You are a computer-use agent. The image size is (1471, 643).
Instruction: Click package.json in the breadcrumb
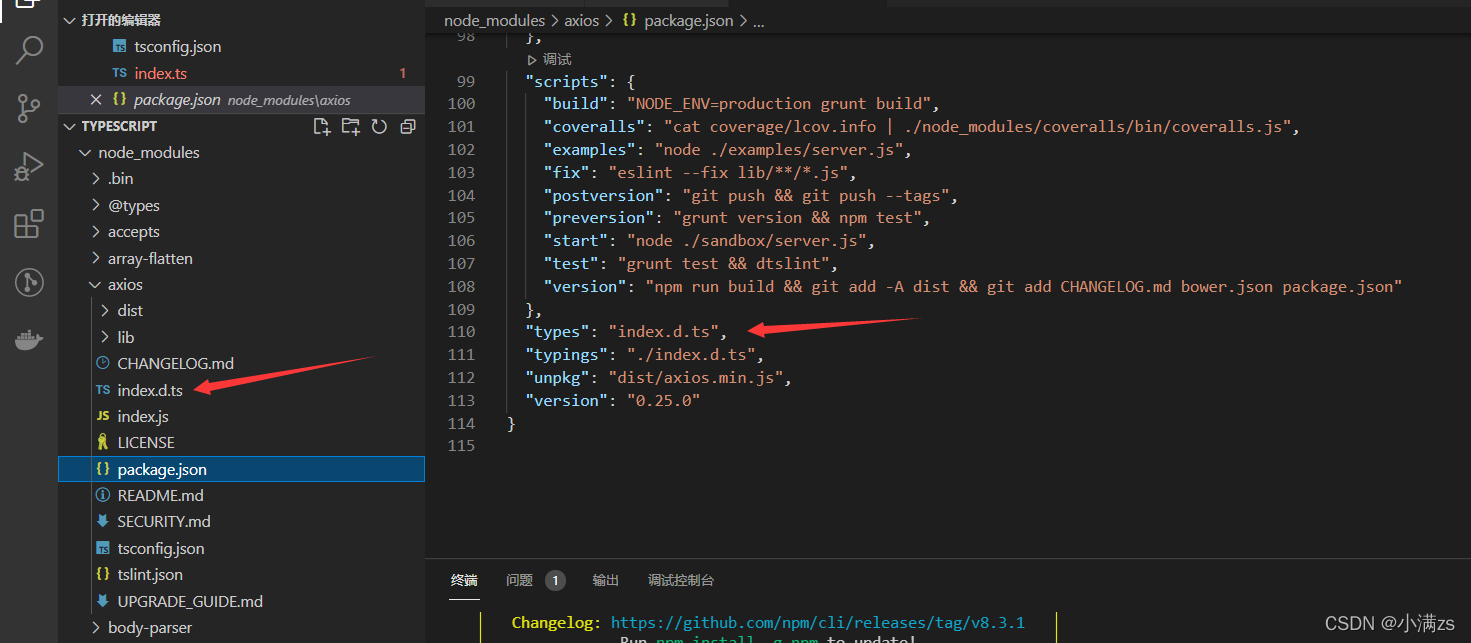tap(689, 20)
